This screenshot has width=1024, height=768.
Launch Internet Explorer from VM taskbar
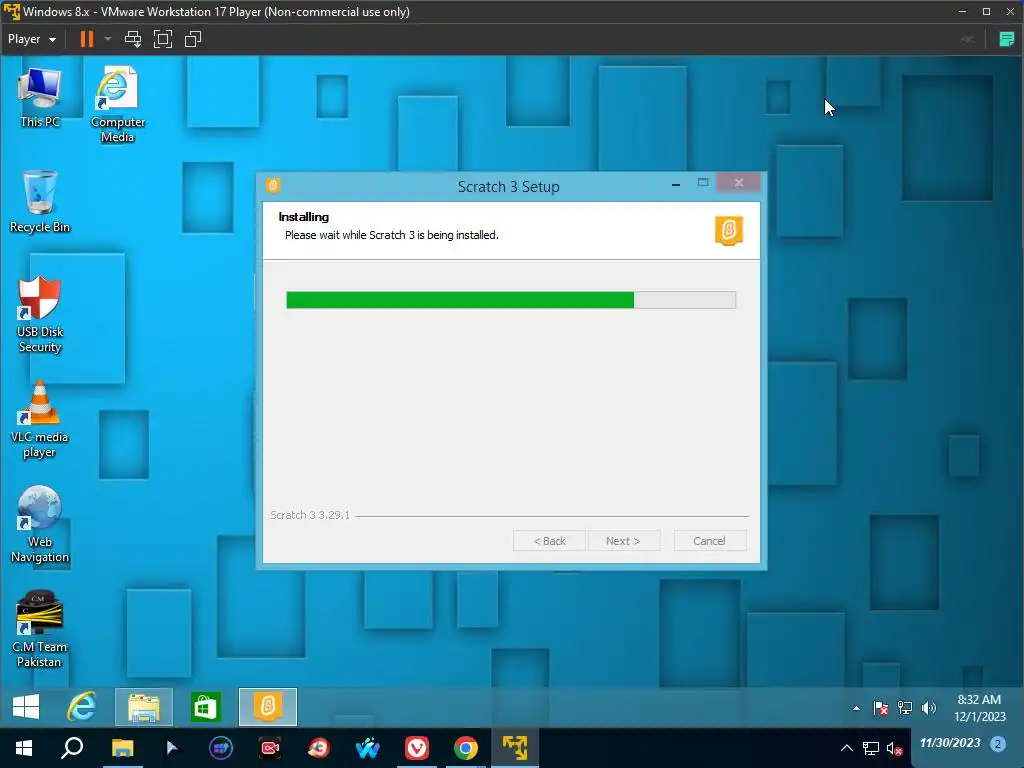[82, 707]
